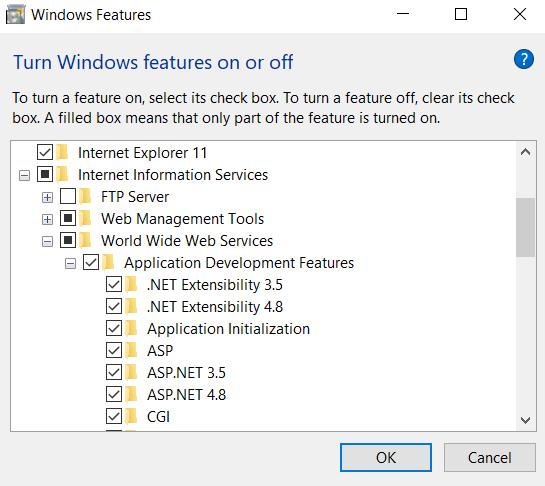Uncheck the .NET Extensibility 4.8 checkbox
Viewport: 545px width, 486px height.
click(x=114, y=306)
